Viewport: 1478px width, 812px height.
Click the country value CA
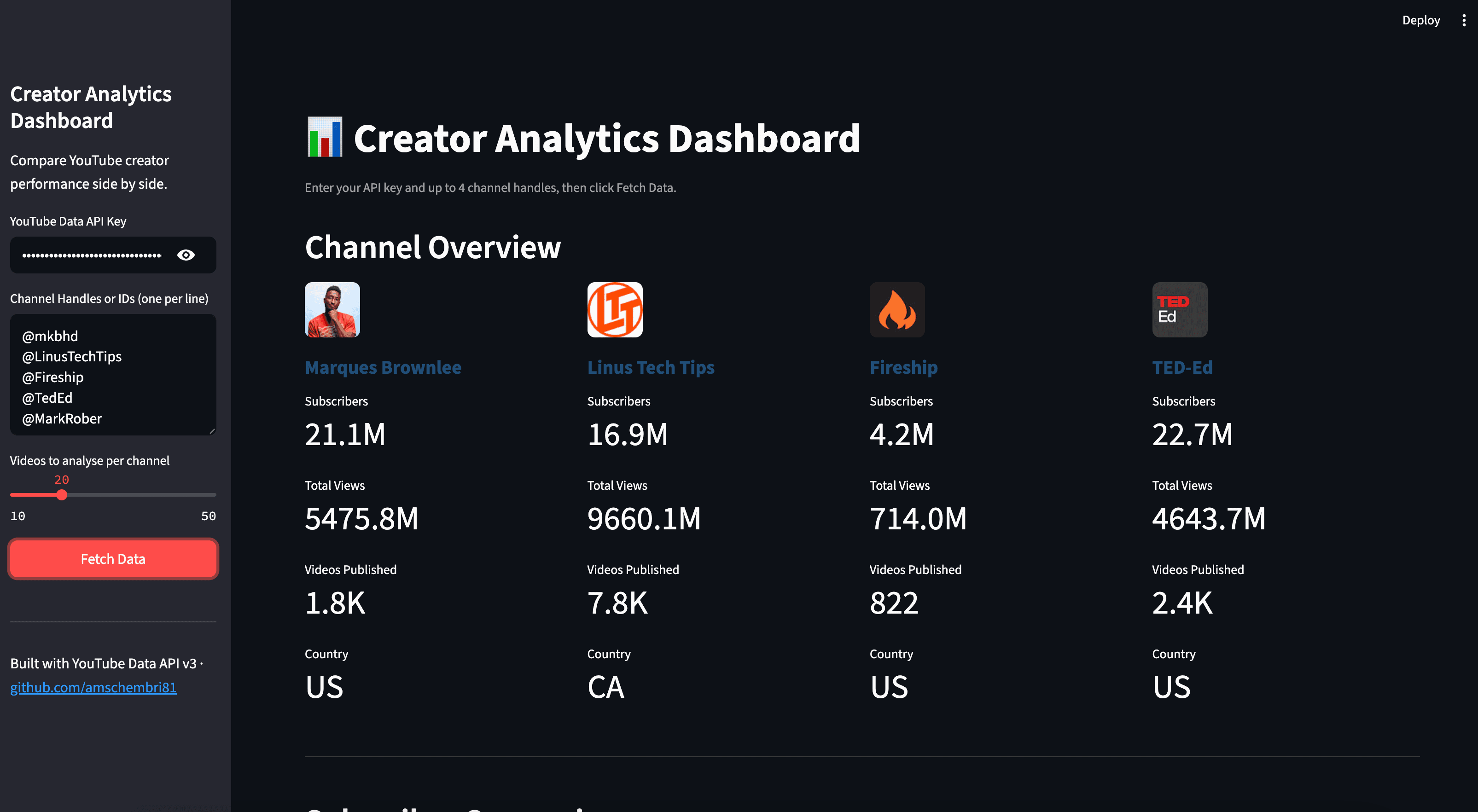coord(605,687)
